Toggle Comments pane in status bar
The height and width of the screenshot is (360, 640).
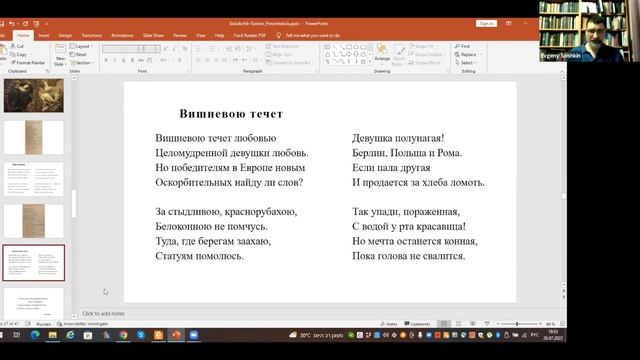[417, 324]
